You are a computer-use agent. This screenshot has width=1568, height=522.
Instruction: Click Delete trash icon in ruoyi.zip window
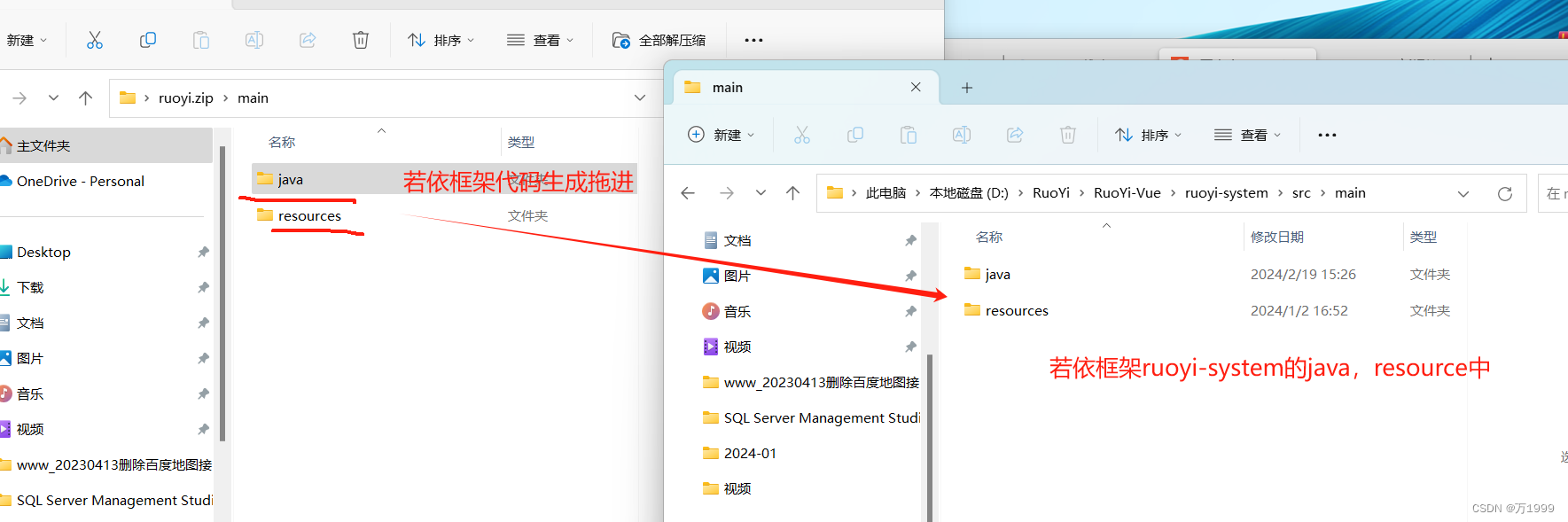(361, 40)
